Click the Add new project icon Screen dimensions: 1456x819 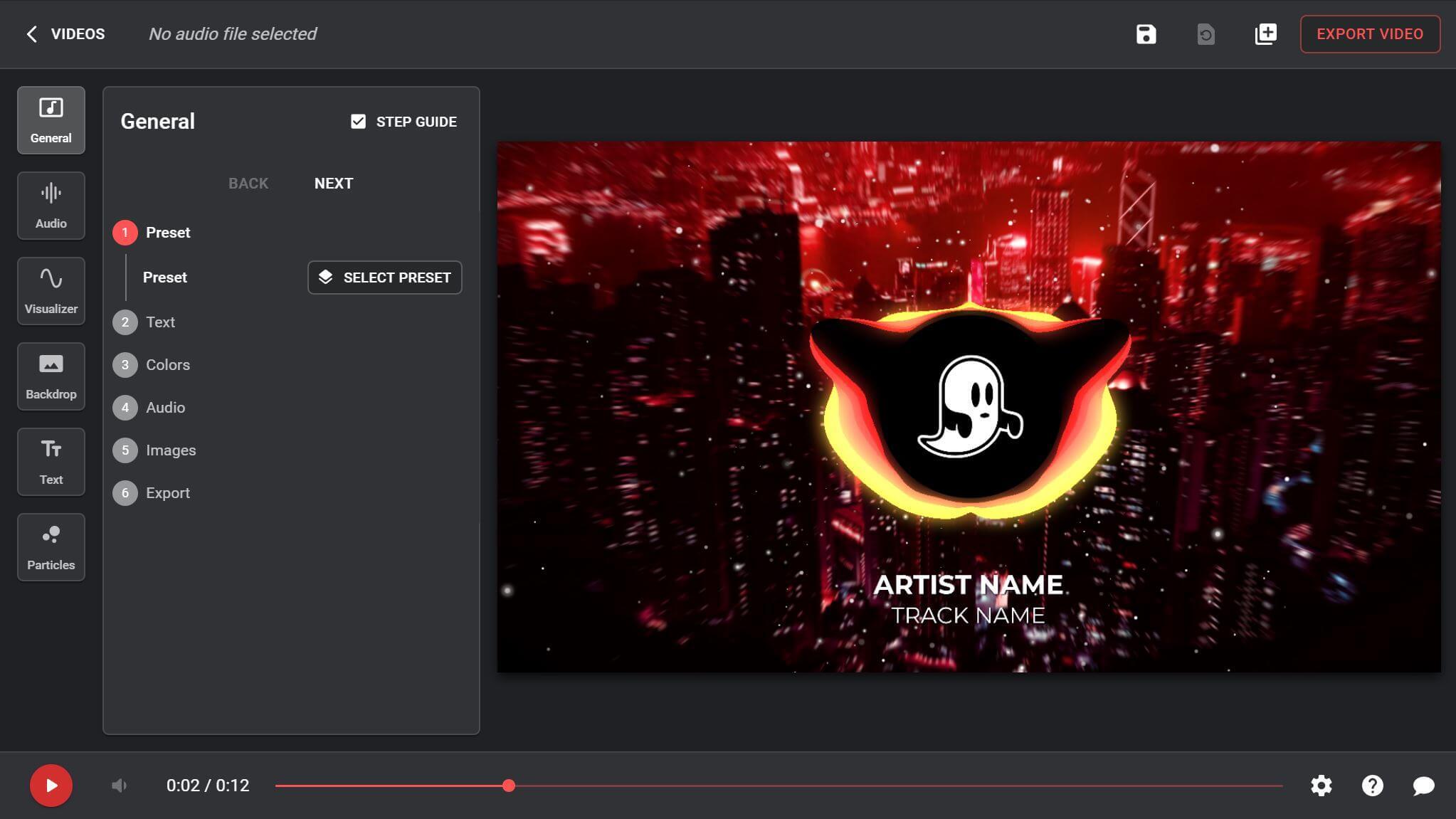[1266, 34]
